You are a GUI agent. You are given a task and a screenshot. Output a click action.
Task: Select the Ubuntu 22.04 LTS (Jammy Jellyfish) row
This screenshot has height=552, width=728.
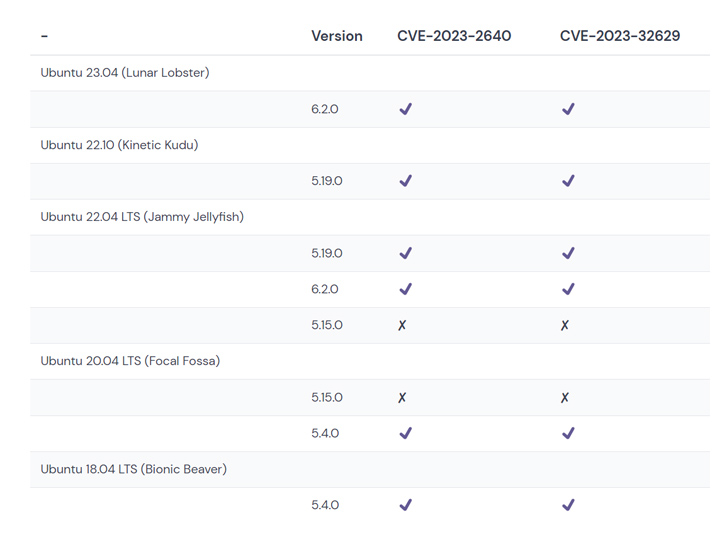click(x=370, y=217)
